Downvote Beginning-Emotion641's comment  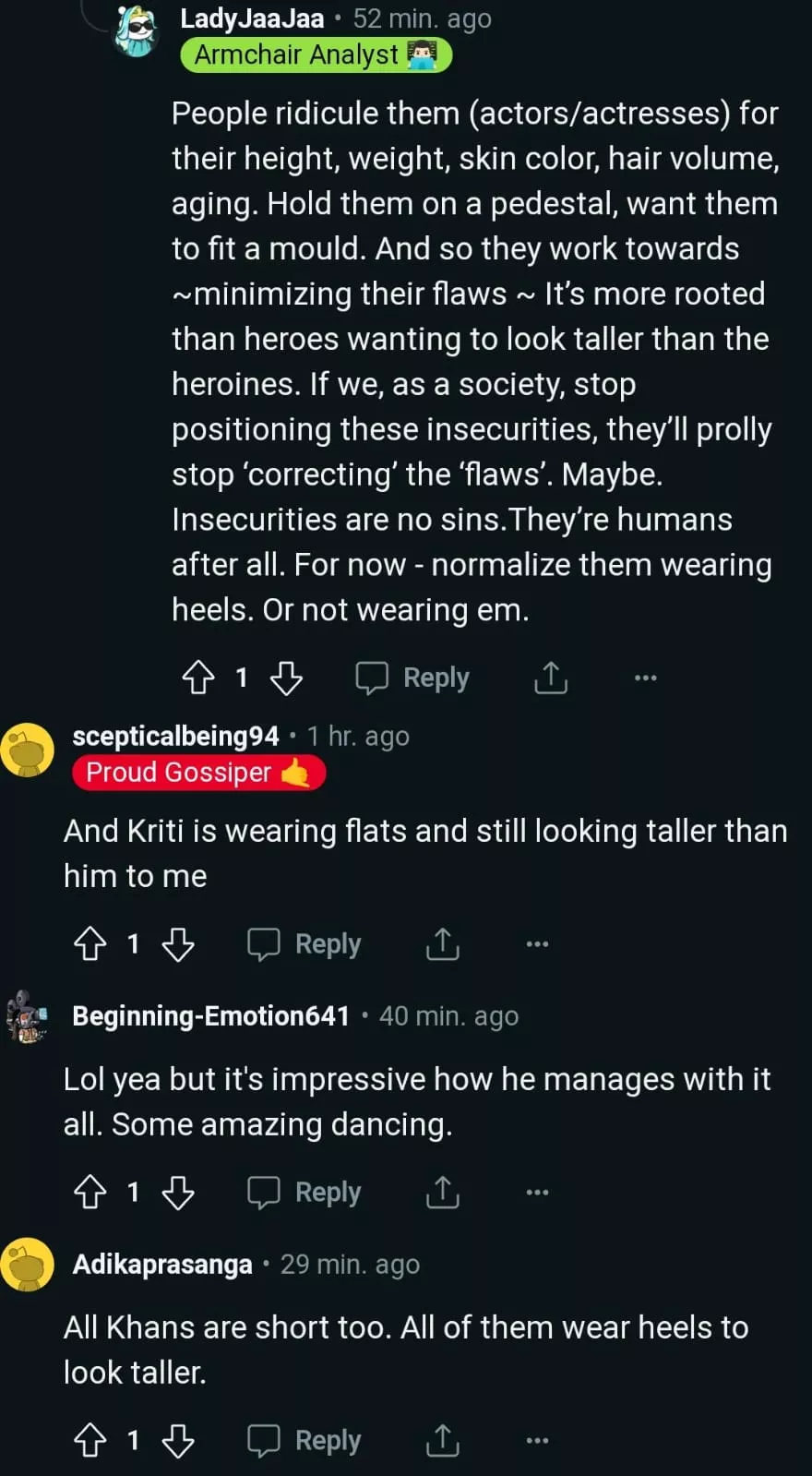178,1192
